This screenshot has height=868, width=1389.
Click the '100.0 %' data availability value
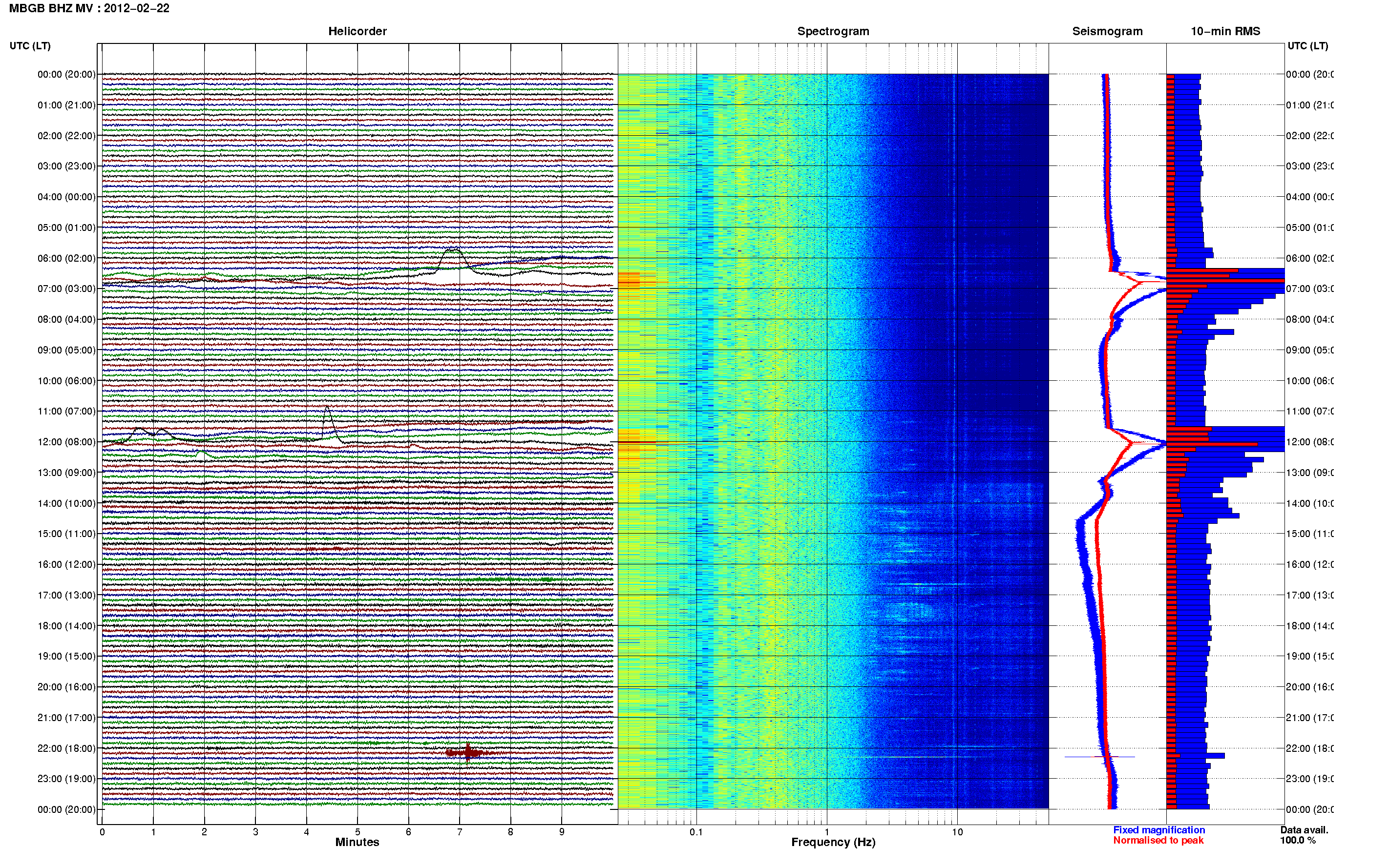(x=1298, y=841)
